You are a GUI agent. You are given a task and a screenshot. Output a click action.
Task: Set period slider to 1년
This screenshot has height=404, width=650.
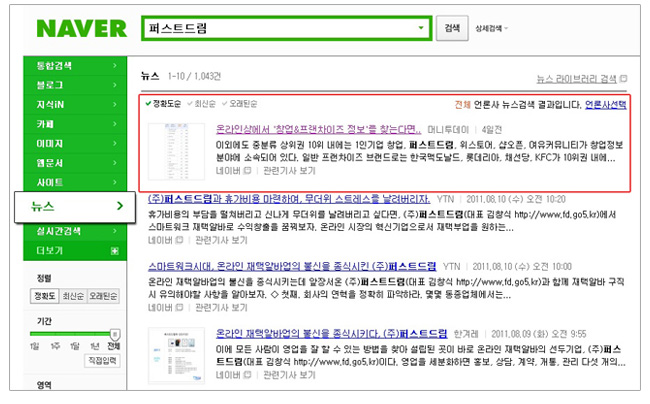pyautogui.click(x=95, y=346)
